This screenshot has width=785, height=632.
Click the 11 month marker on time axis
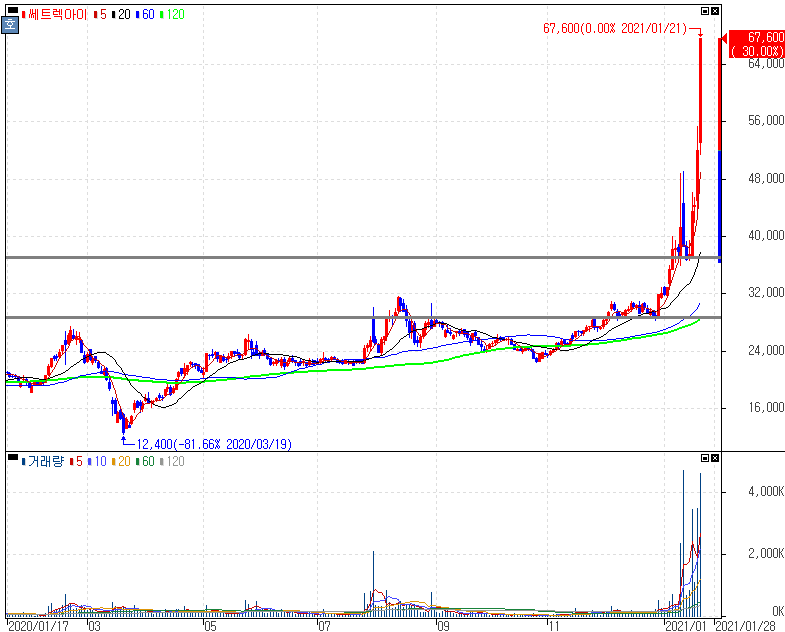point(553,626)
